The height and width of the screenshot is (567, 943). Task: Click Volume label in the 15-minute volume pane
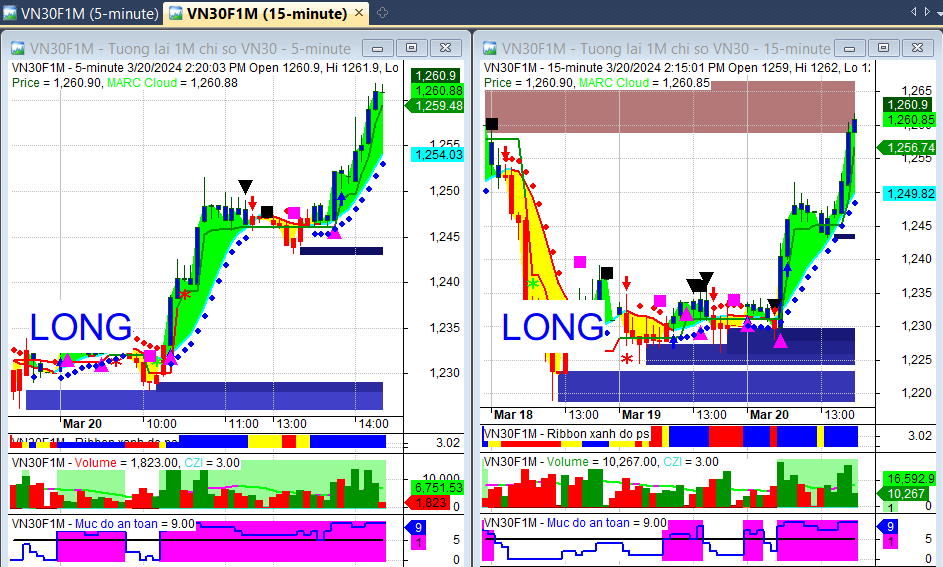click(x=568, y=462)
